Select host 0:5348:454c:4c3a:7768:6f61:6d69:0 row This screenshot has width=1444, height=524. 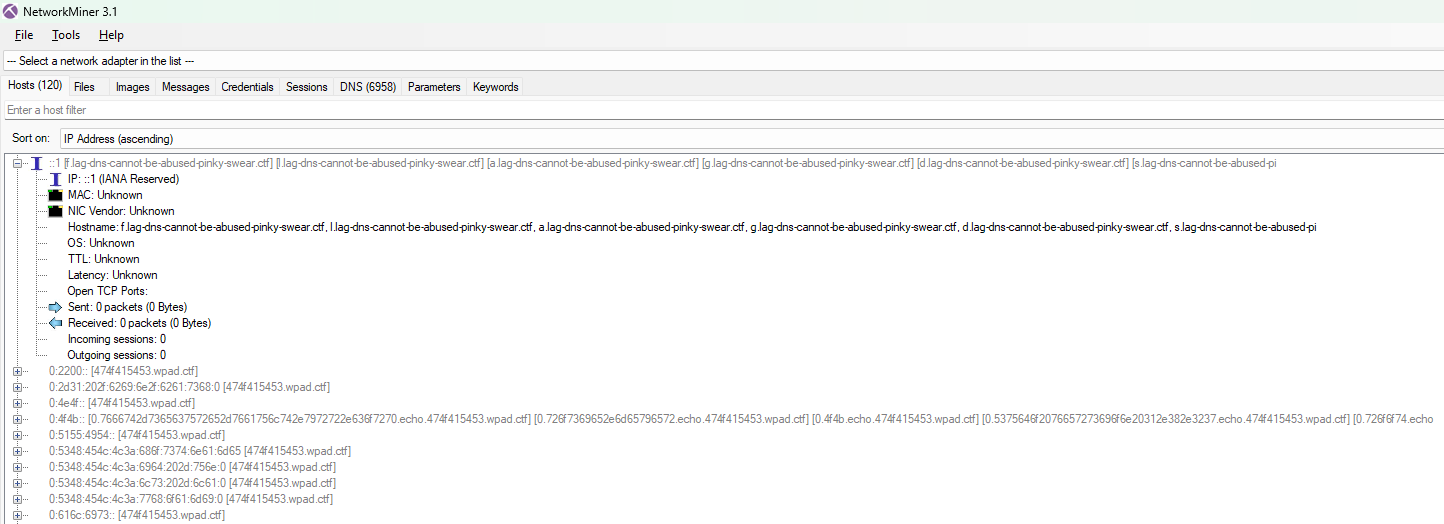point(190,499)
